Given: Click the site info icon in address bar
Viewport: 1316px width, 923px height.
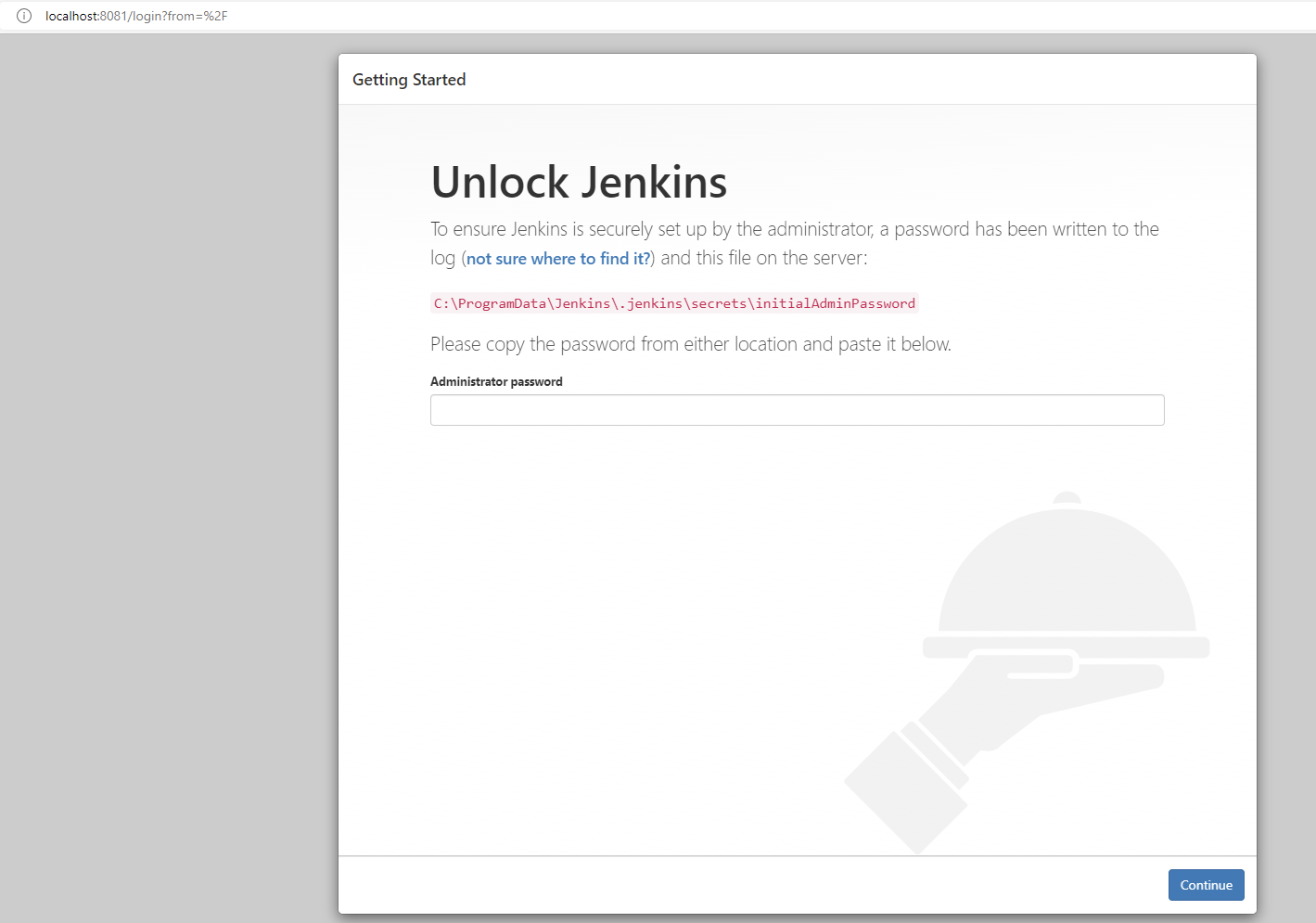Looking at the screenshot, I should point(24,16).
